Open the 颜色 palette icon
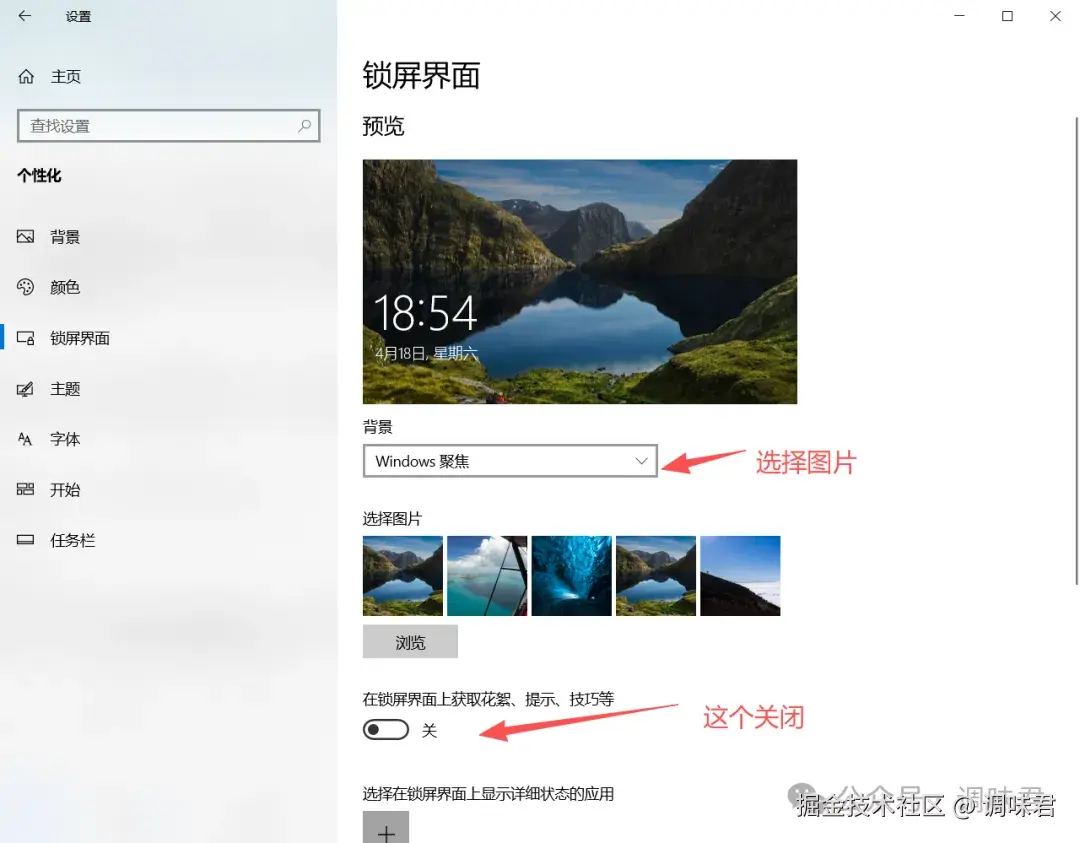This screenshot has height=843, width=1080. coord(25,287)
